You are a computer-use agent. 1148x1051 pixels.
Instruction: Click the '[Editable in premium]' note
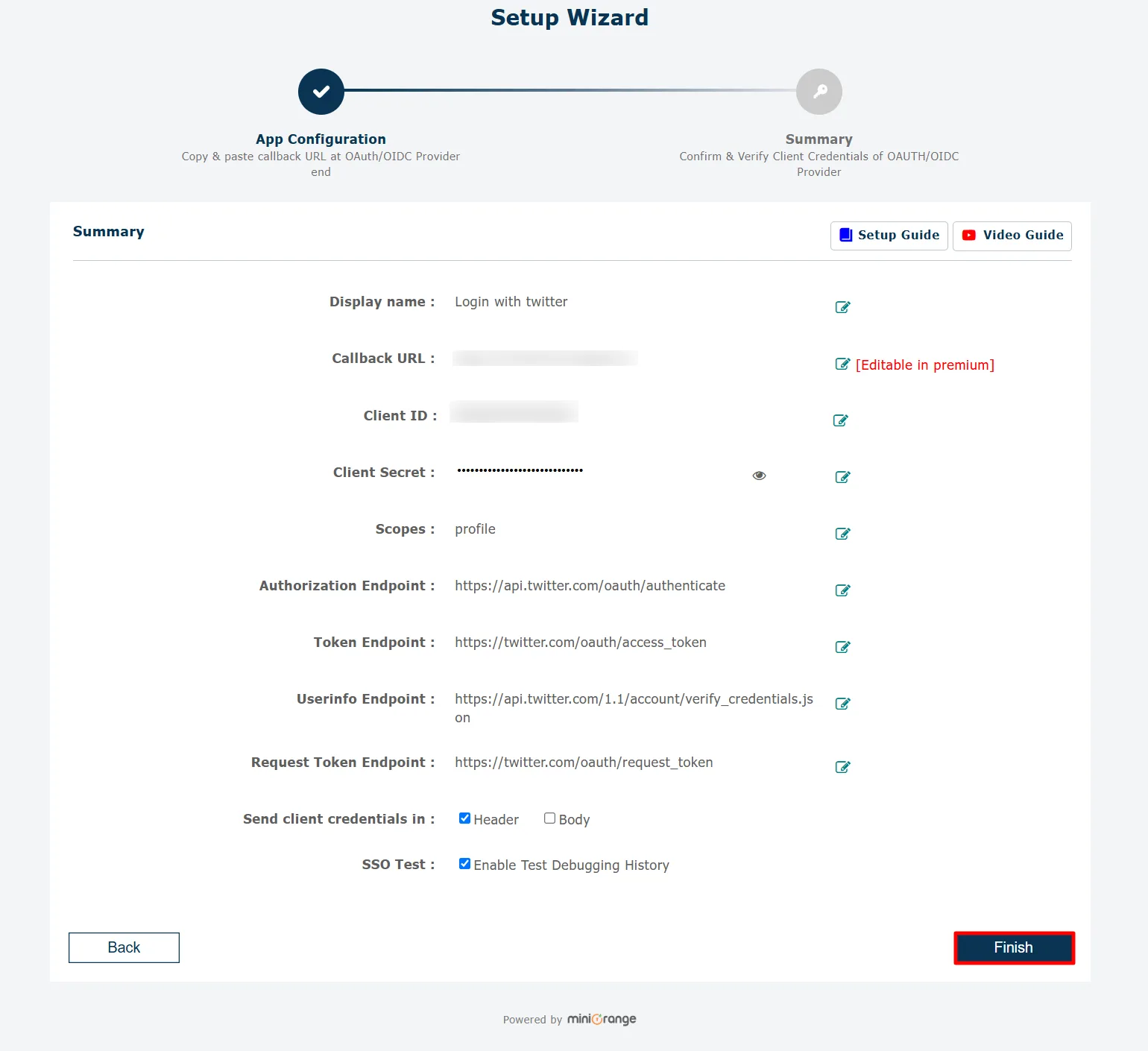tap(925, 365)
